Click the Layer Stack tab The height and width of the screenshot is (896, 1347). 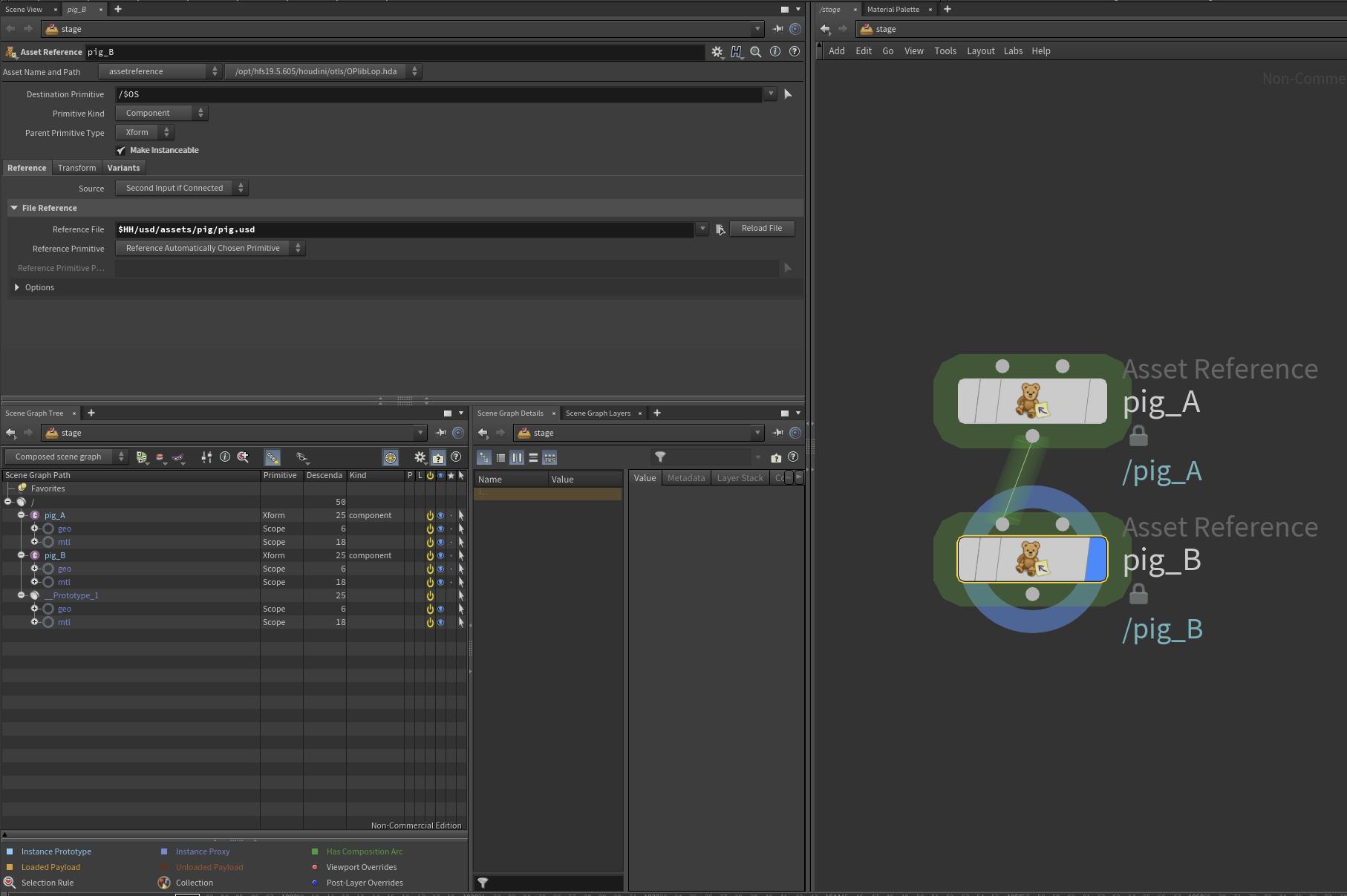(740, 478)
